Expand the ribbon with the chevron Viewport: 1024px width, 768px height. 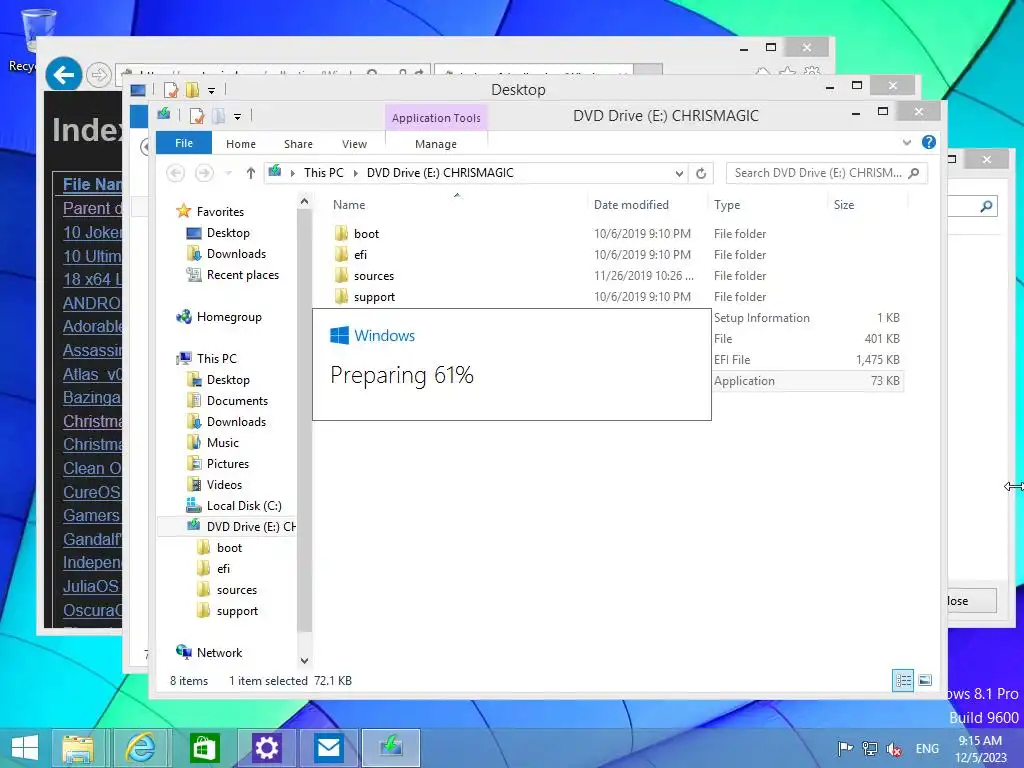point(906,142)
